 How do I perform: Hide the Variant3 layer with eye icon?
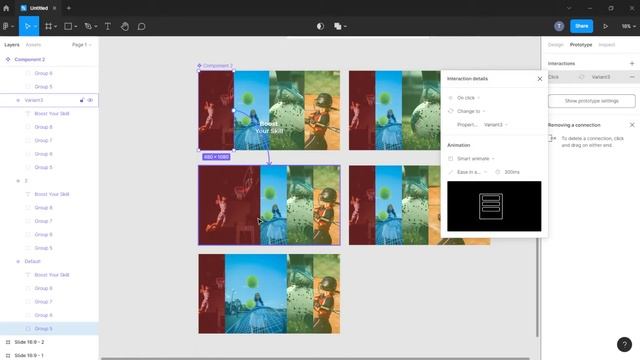[x=90, y=100]
